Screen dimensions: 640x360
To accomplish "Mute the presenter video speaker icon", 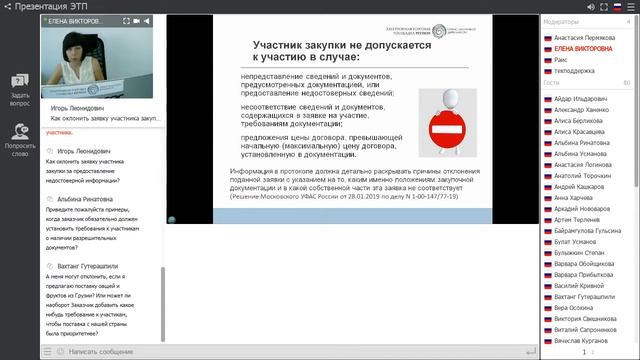I will (147, 21).
